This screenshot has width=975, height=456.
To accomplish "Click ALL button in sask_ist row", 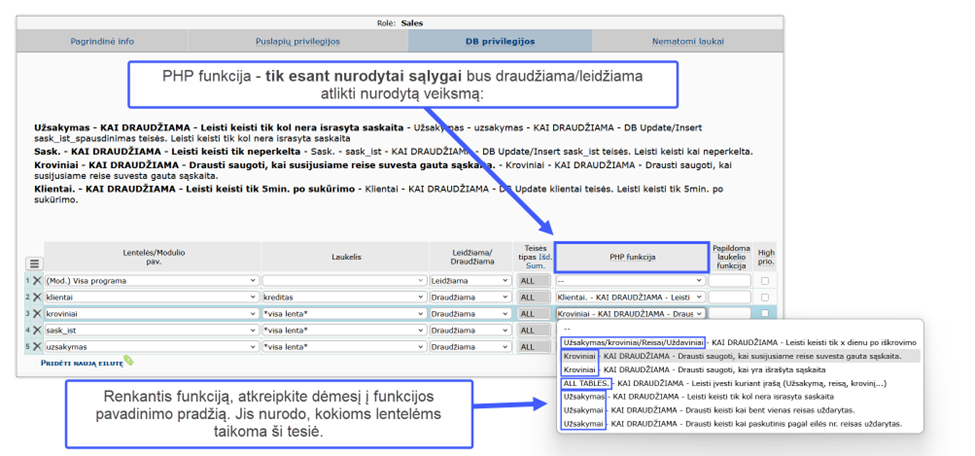I will [x=534, y=330].
